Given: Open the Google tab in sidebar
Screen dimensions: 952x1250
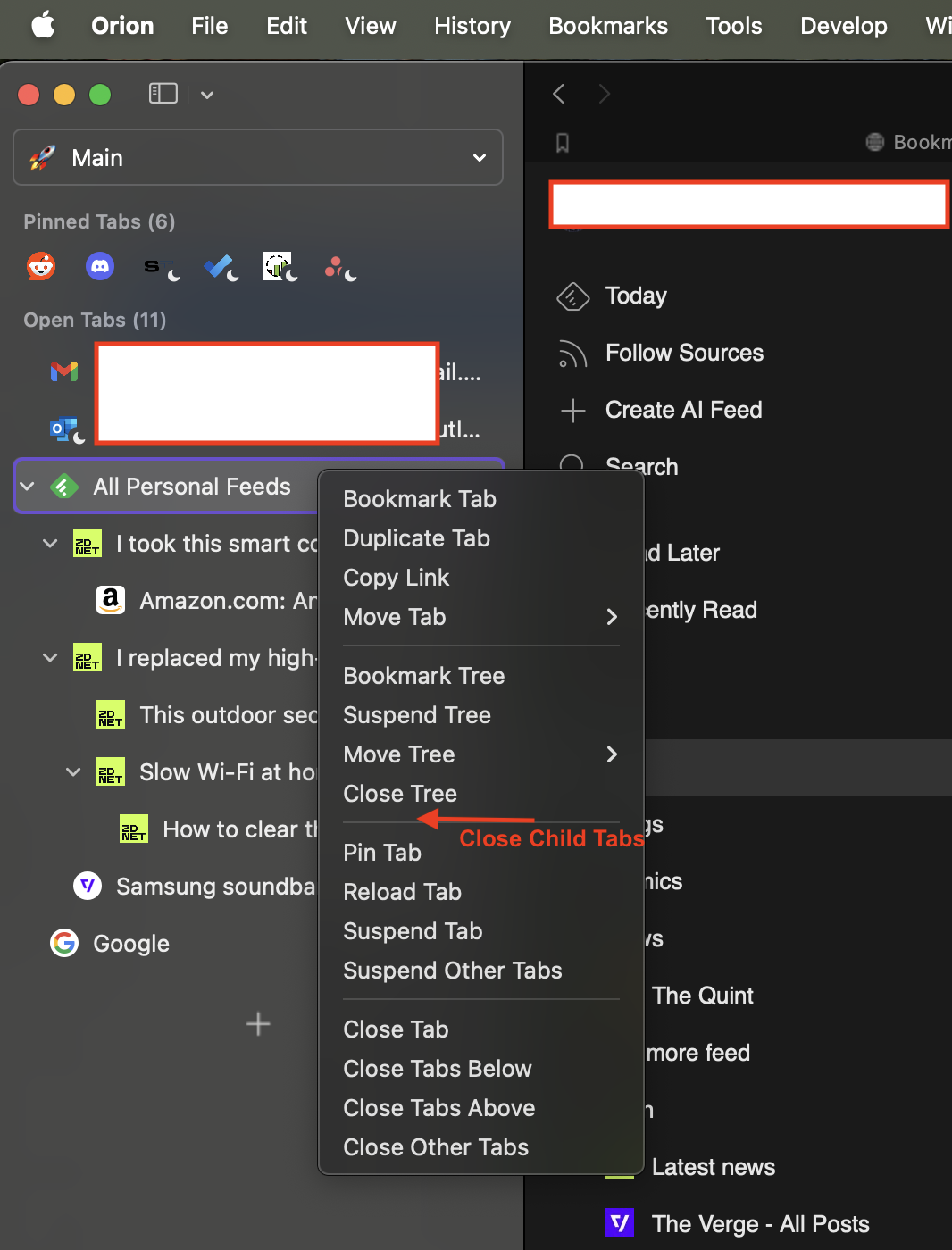Looking at the screenshot, I should pyautogui.click(x=131, y=944).
